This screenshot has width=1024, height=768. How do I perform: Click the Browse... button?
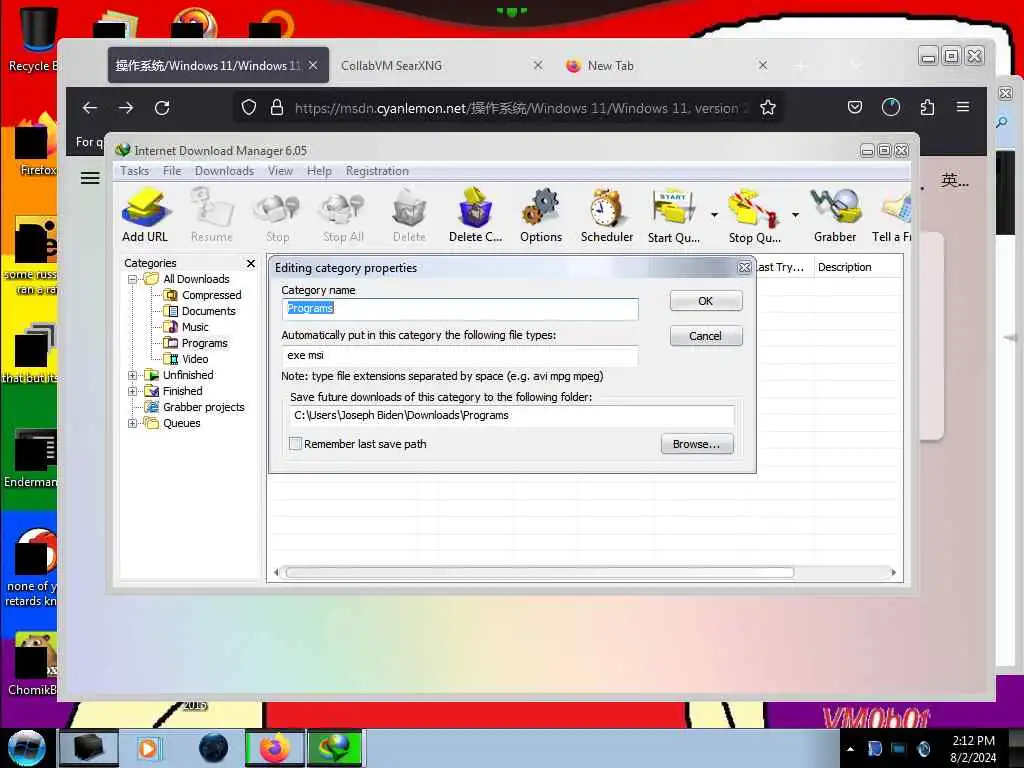click(x=697, y=444)
